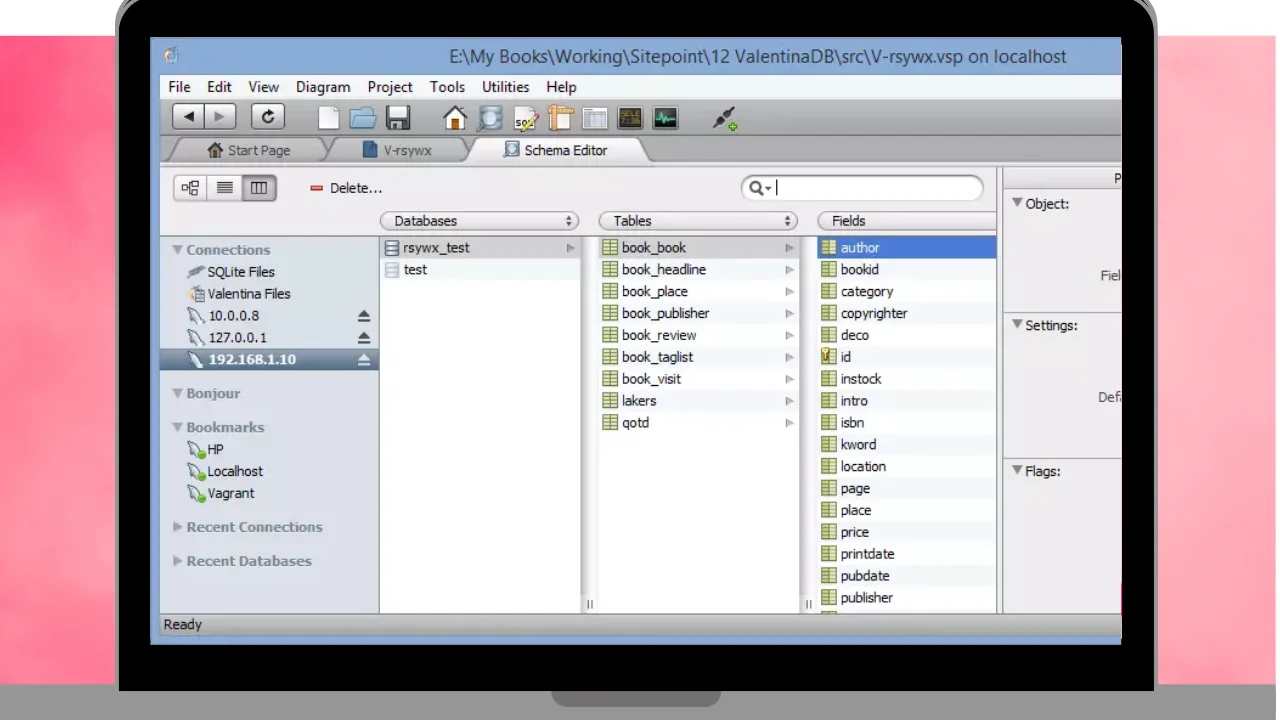This screenshot has width=1280, height=720.
Task: Expand the Recent Connections section
Action: [177, 527]
